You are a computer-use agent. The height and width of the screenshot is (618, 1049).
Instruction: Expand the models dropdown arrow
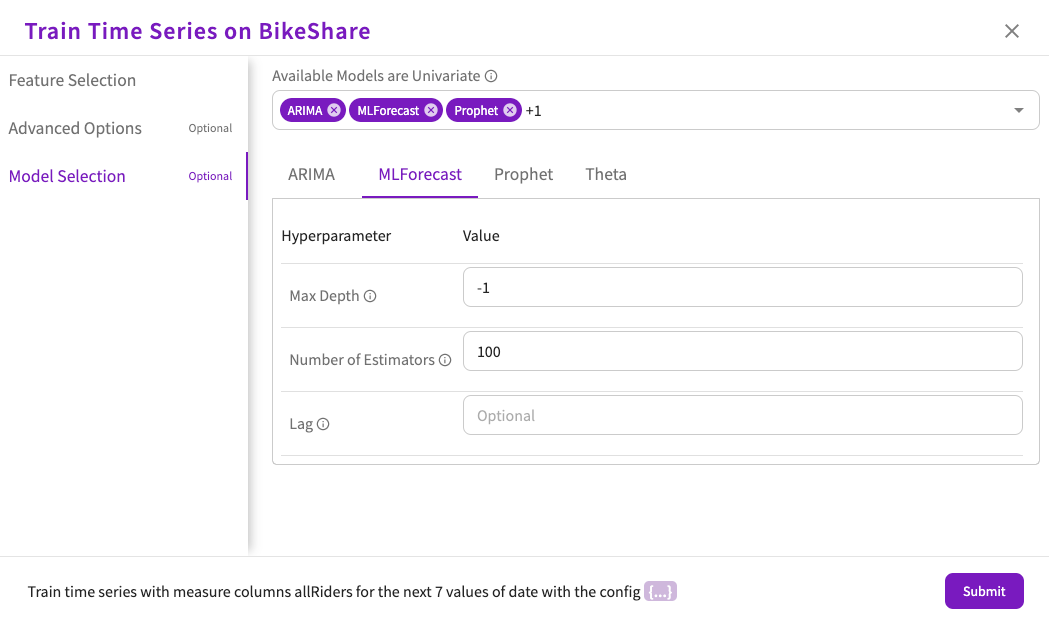[1018, 110]
